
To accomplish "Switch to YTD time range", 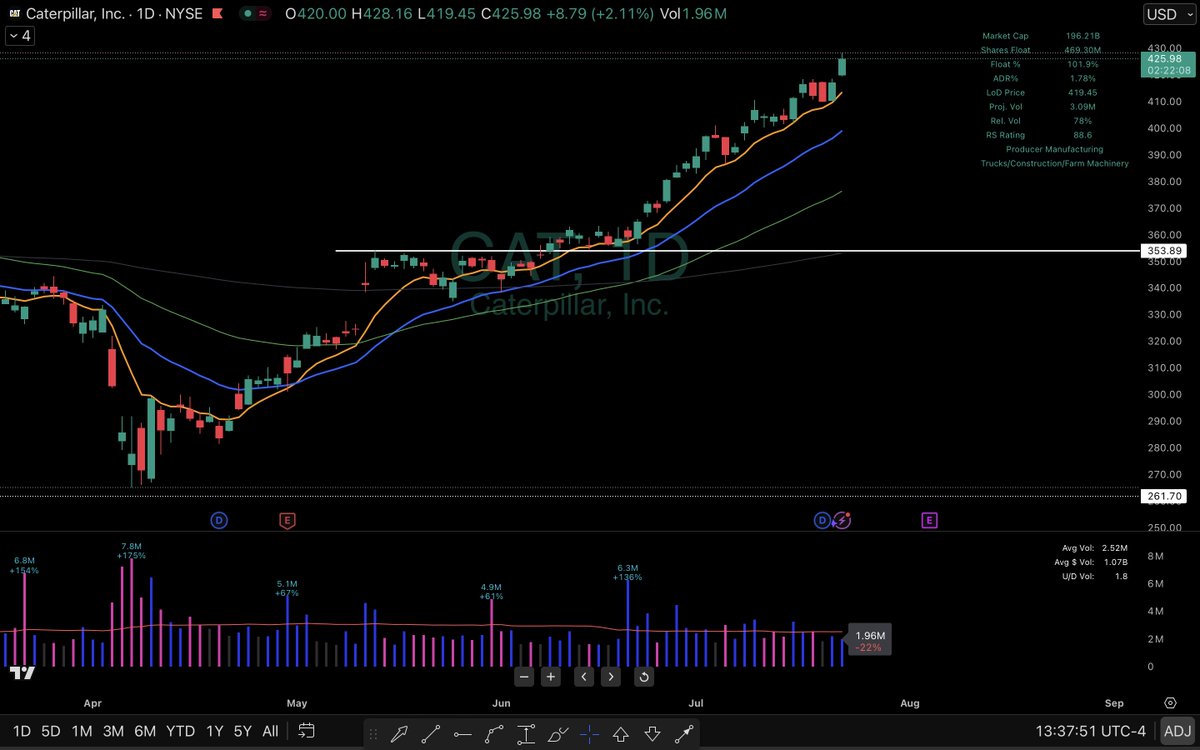I will click(x=180, y=731).
